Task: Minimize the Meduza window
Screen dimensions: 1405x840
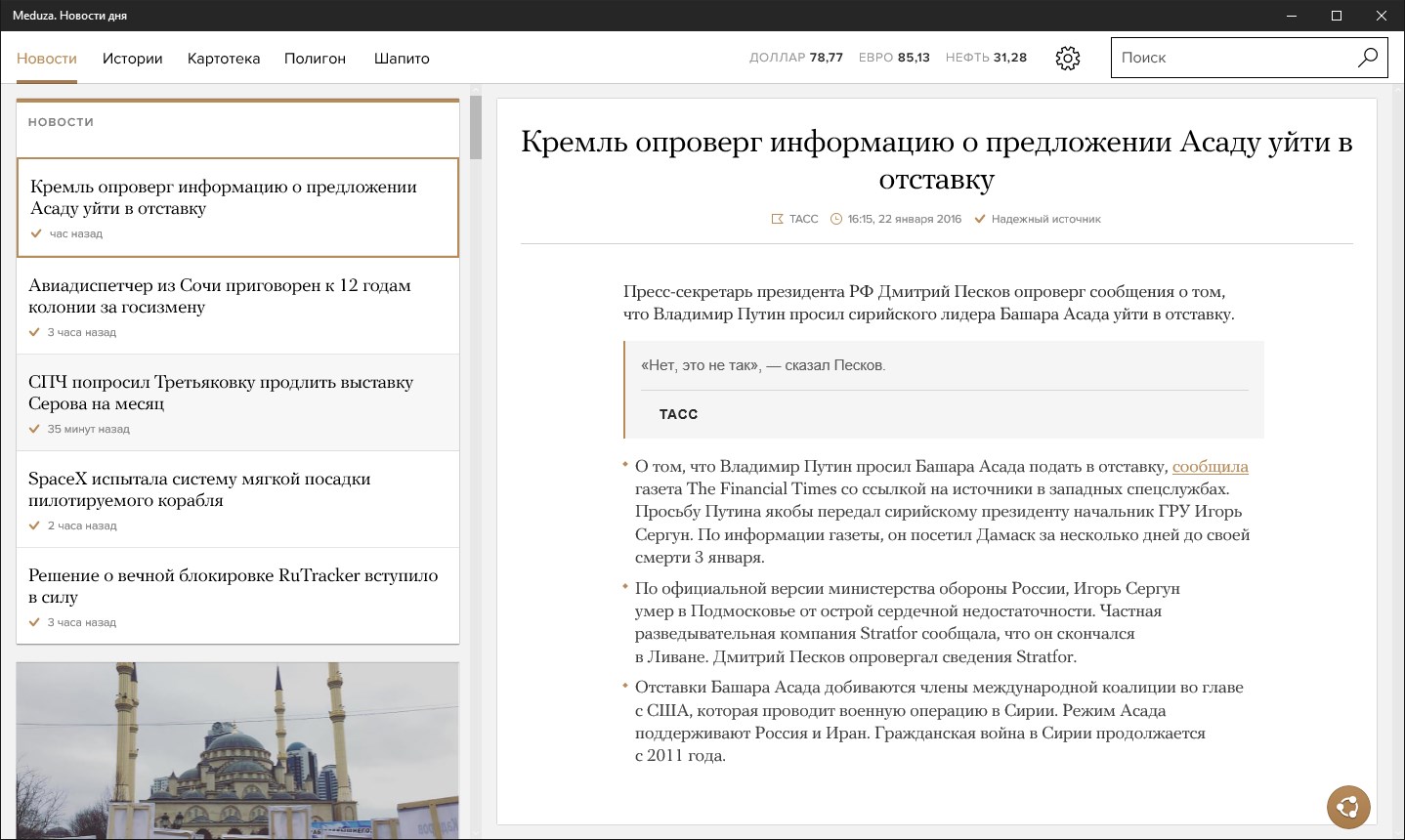Action: [x=1292, y=16]
